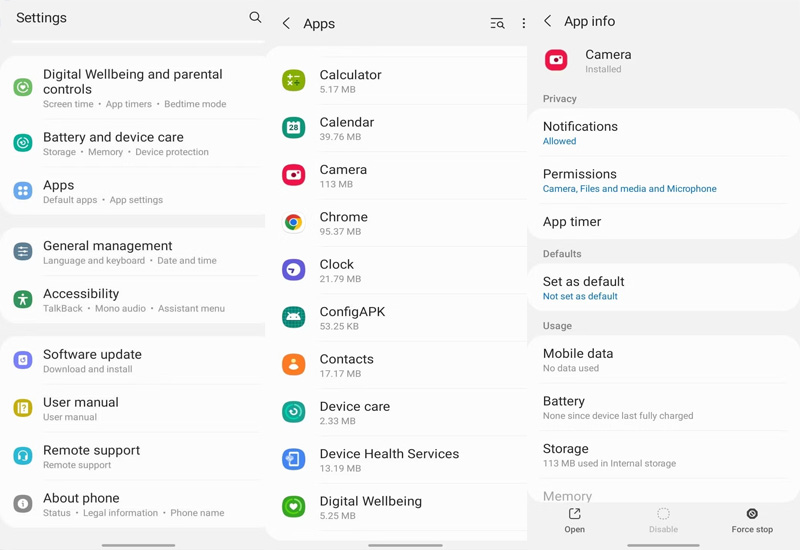The width and height of the screenshot is (800, 550).
Task: Select Clock 21.79 MB row
Action: pos(397,271)
